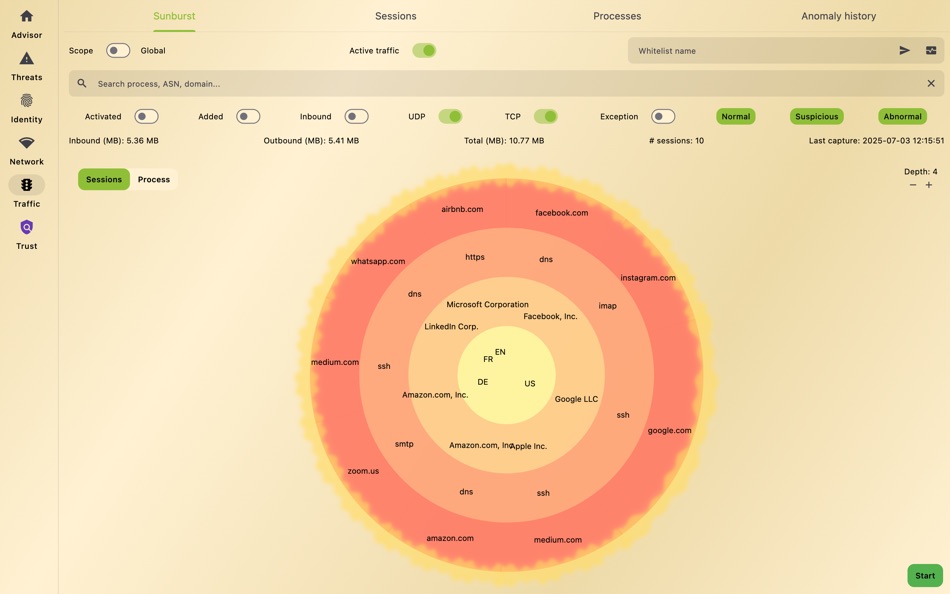This screenshot has height=594, width=950.
Task: Click the Facebook, Inc. segment
Action: [550, 316]
